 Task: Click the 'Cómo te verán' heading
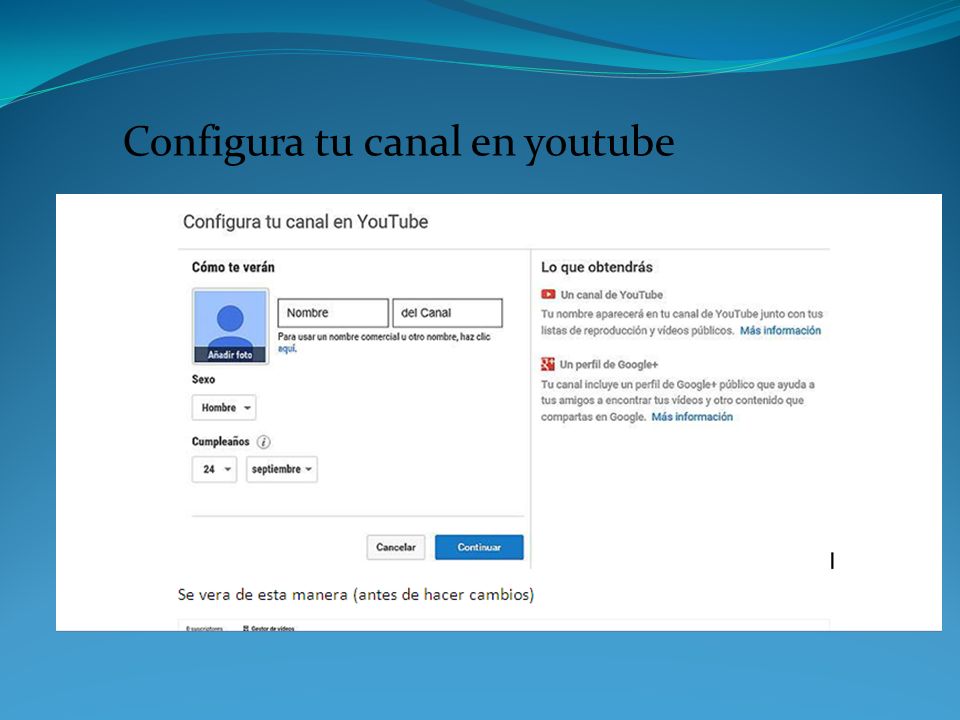233,267
